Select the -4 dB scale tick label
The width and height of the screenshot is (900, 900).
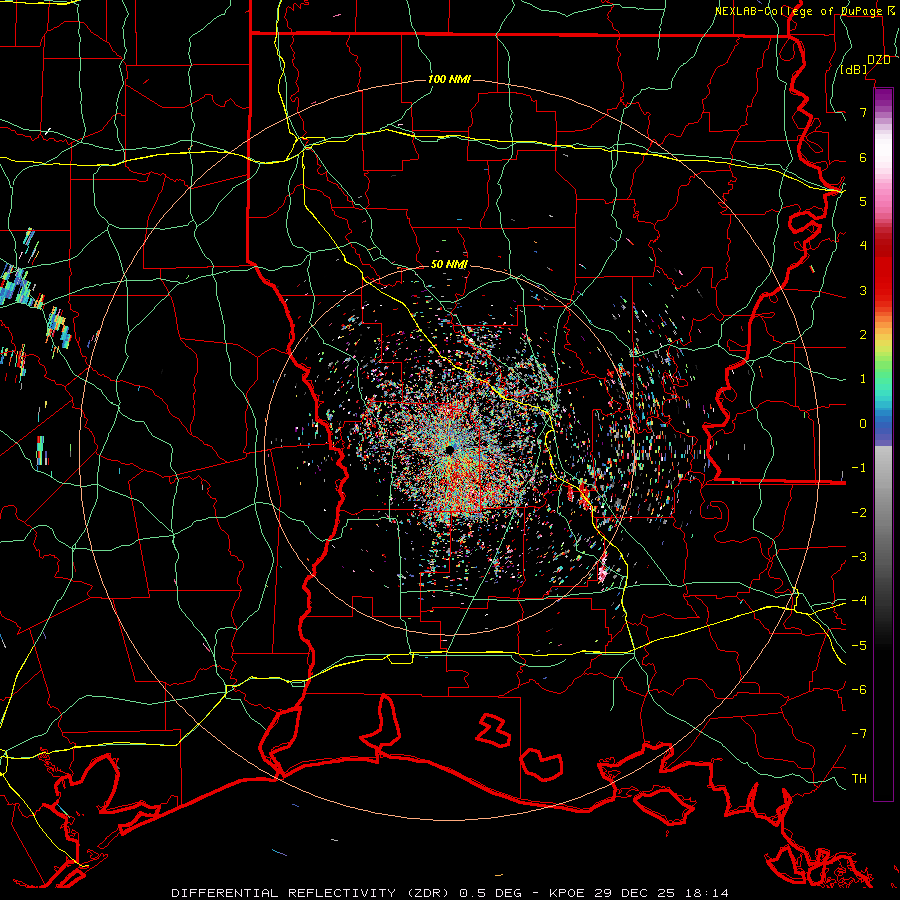[x=859, y=601]
